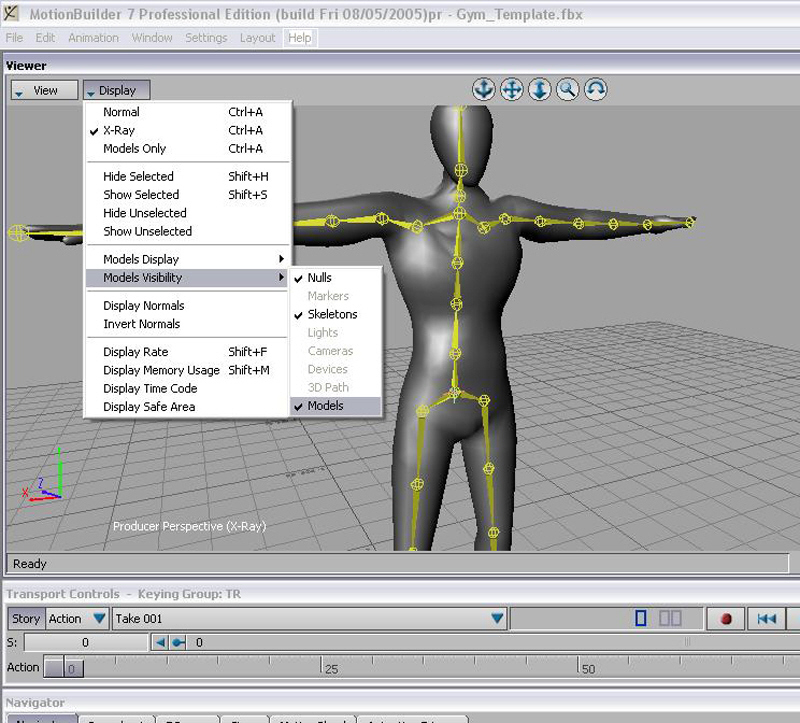Activate the Zoom magnifier tool
The image size is (800, 723).
point(567,89)
